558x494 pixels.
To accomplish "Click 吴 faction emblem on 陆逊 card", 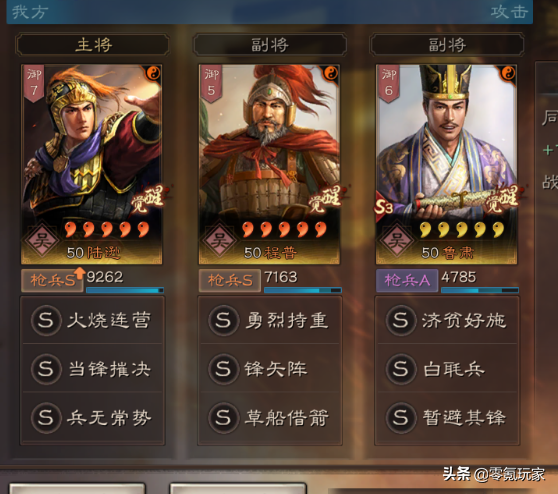I will point(42,240).
